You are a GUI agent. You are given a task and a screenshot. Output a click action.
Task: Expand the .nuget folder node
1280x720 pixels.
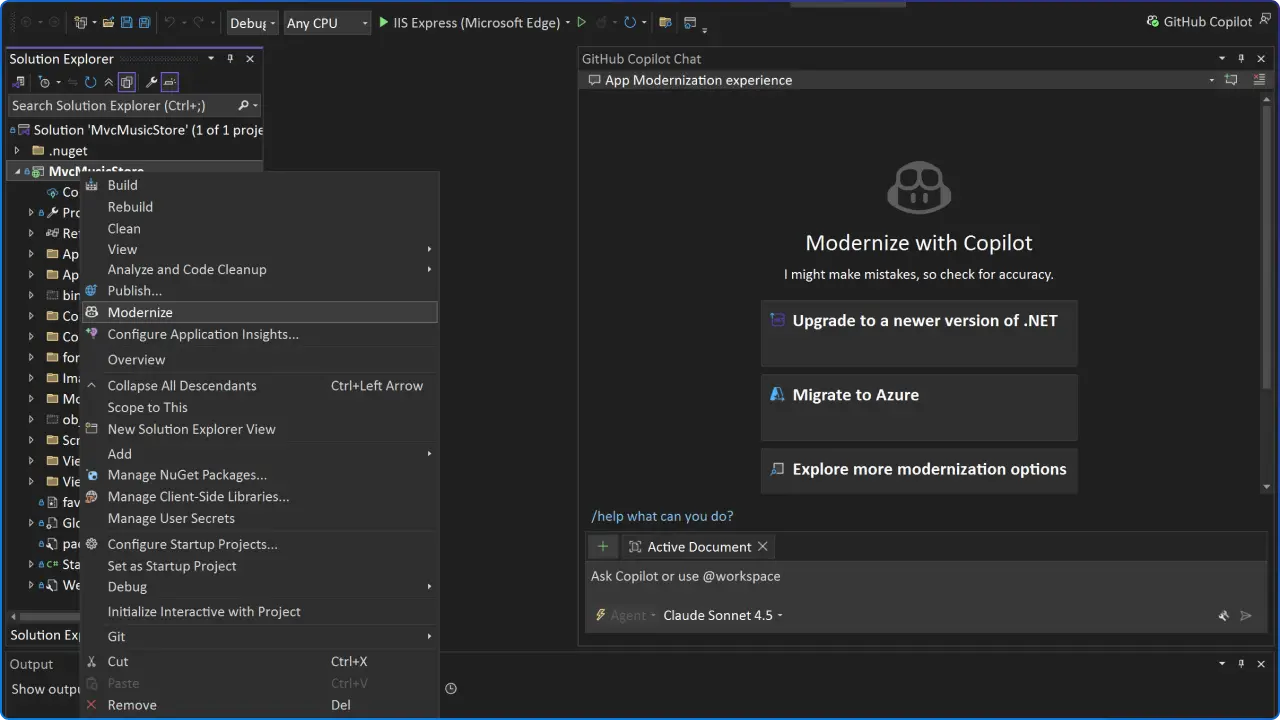click(16, 150)
